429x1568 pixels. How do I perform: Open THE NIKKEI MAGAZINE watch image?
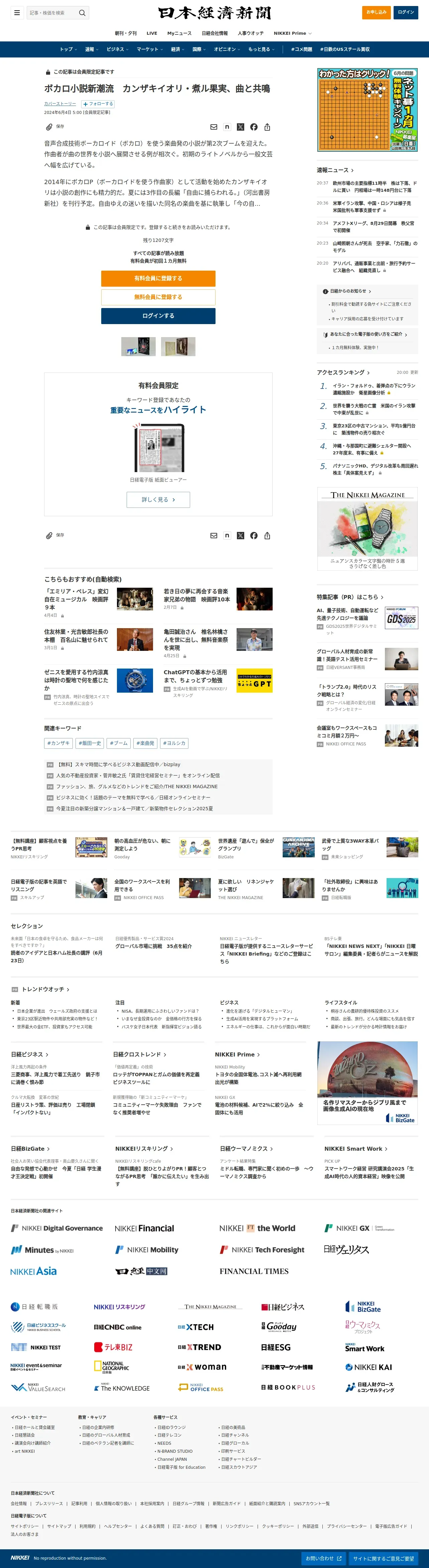[368, 529]
